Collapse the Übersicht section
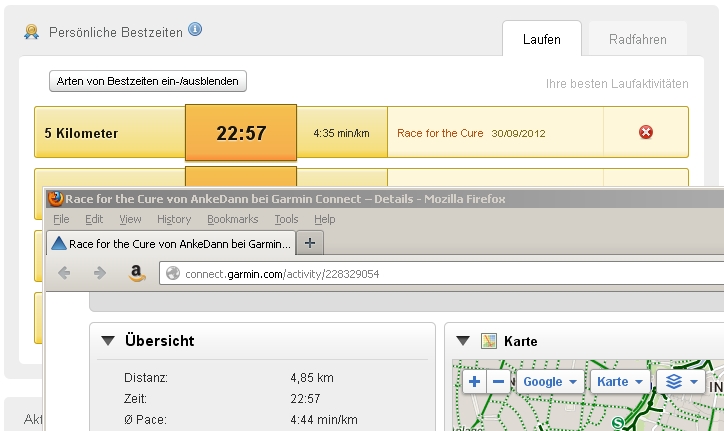Viewport: 724px width, 431px height. tap(107, 341)
